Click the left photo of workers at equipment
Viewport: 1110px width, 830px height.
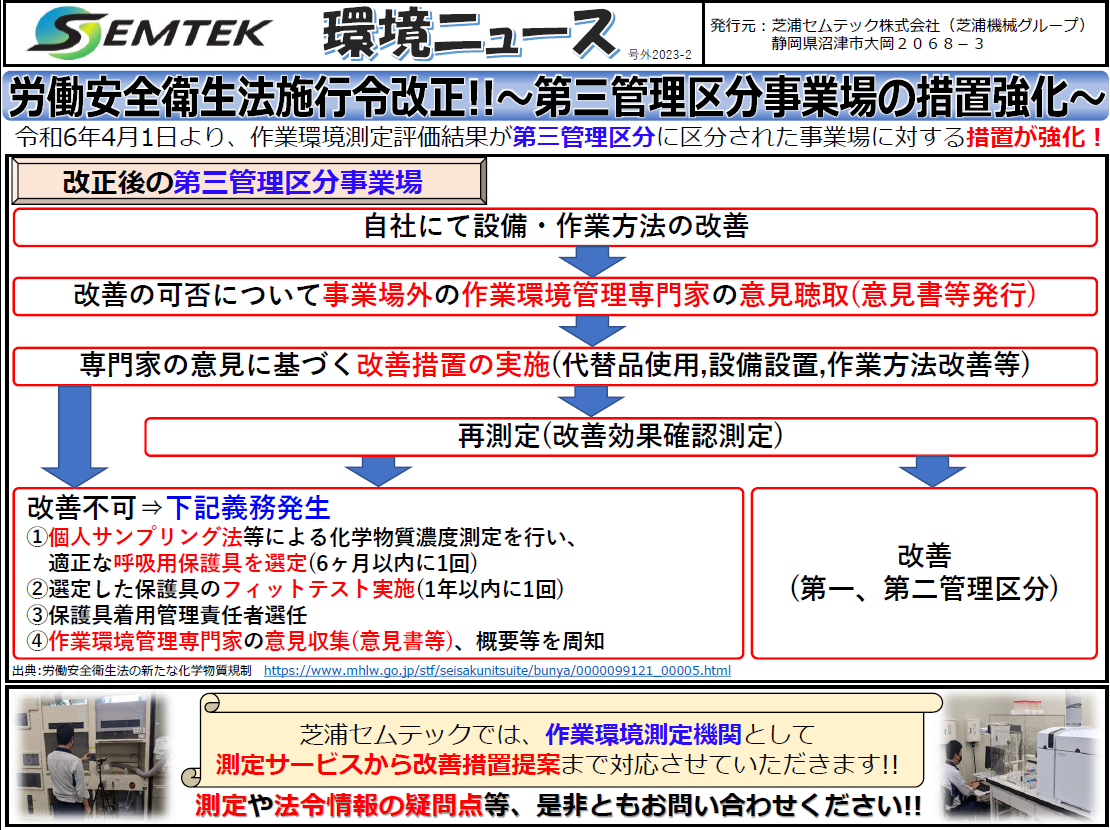click(x=92, y=754)
